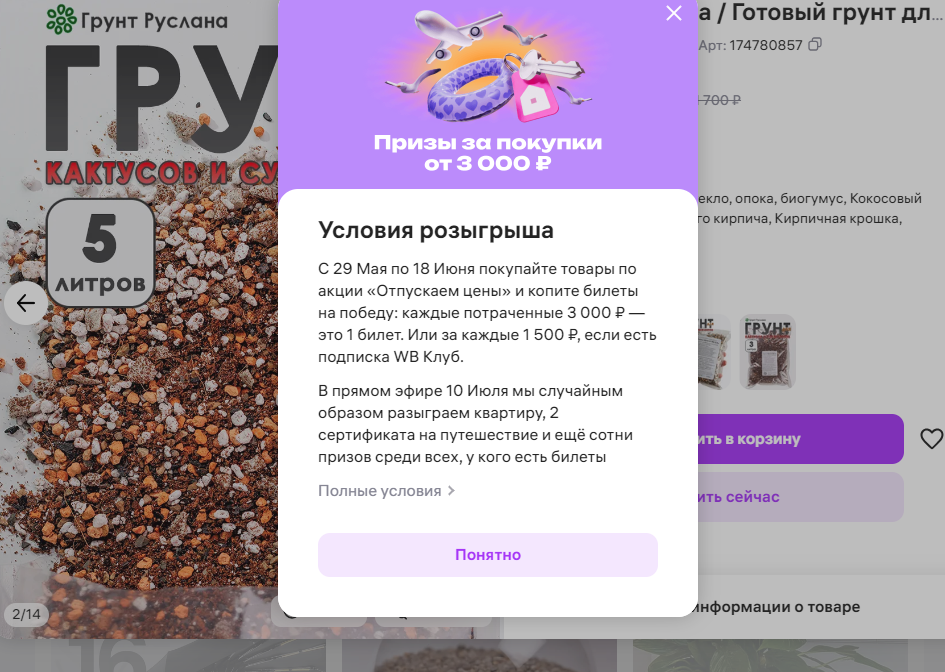This screenshot has height=672, width=945.
Task: Open the Грунт Руслана brand logo
Action: (x=137, y=20)
